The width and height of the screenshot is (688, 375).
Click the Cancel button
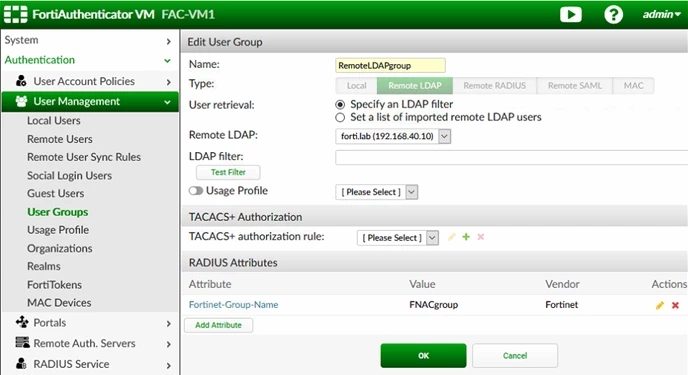515,356
